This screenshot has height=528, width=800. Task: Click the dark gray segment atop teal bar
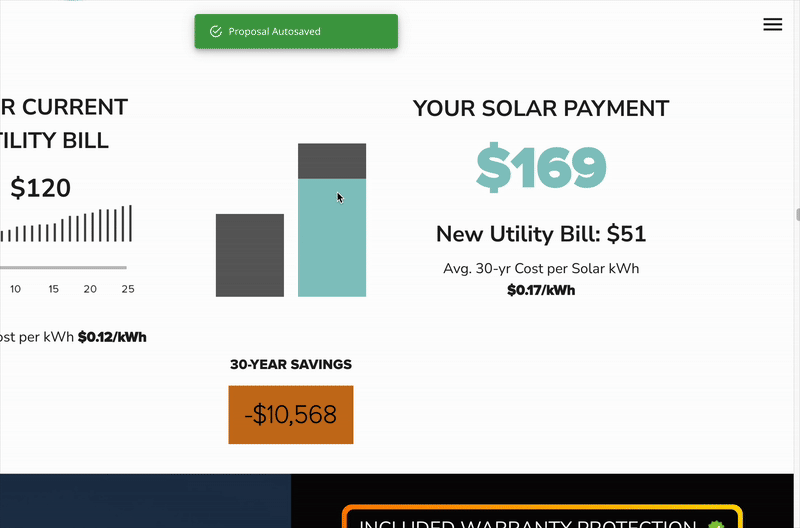332,161
